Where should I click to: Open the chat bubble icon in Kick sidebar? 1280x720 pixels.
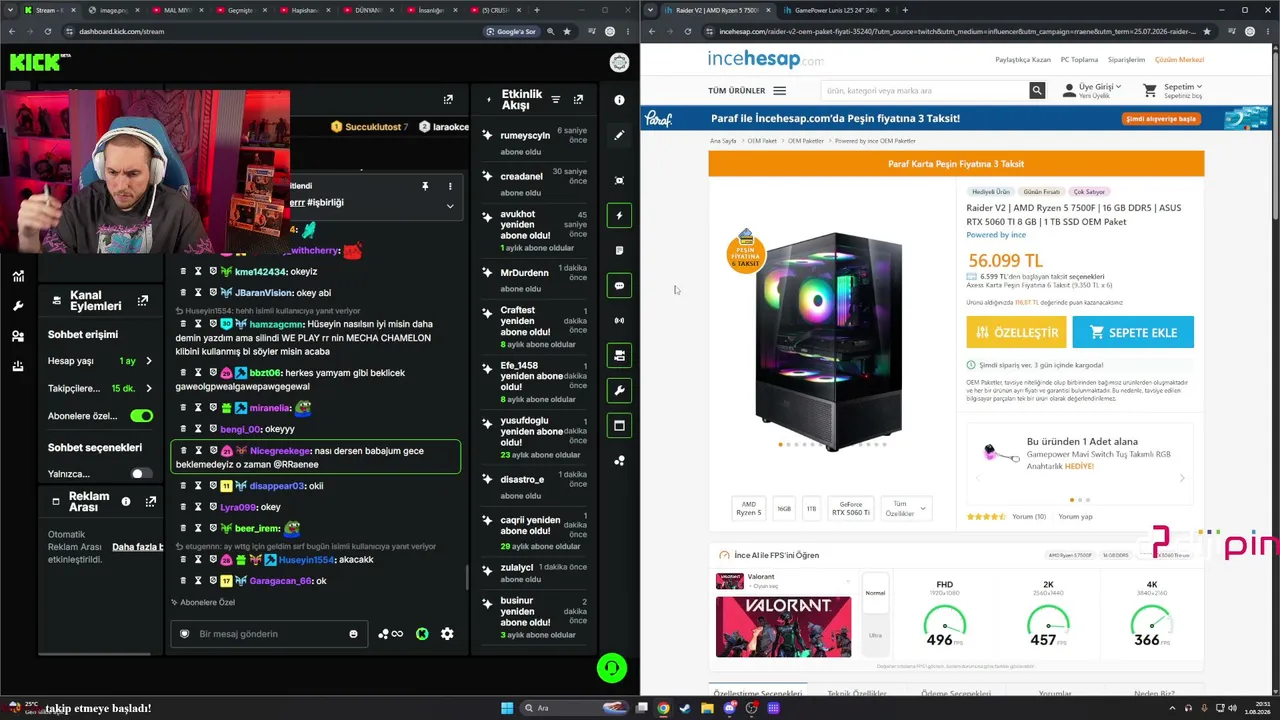click(x=619, y=286)
